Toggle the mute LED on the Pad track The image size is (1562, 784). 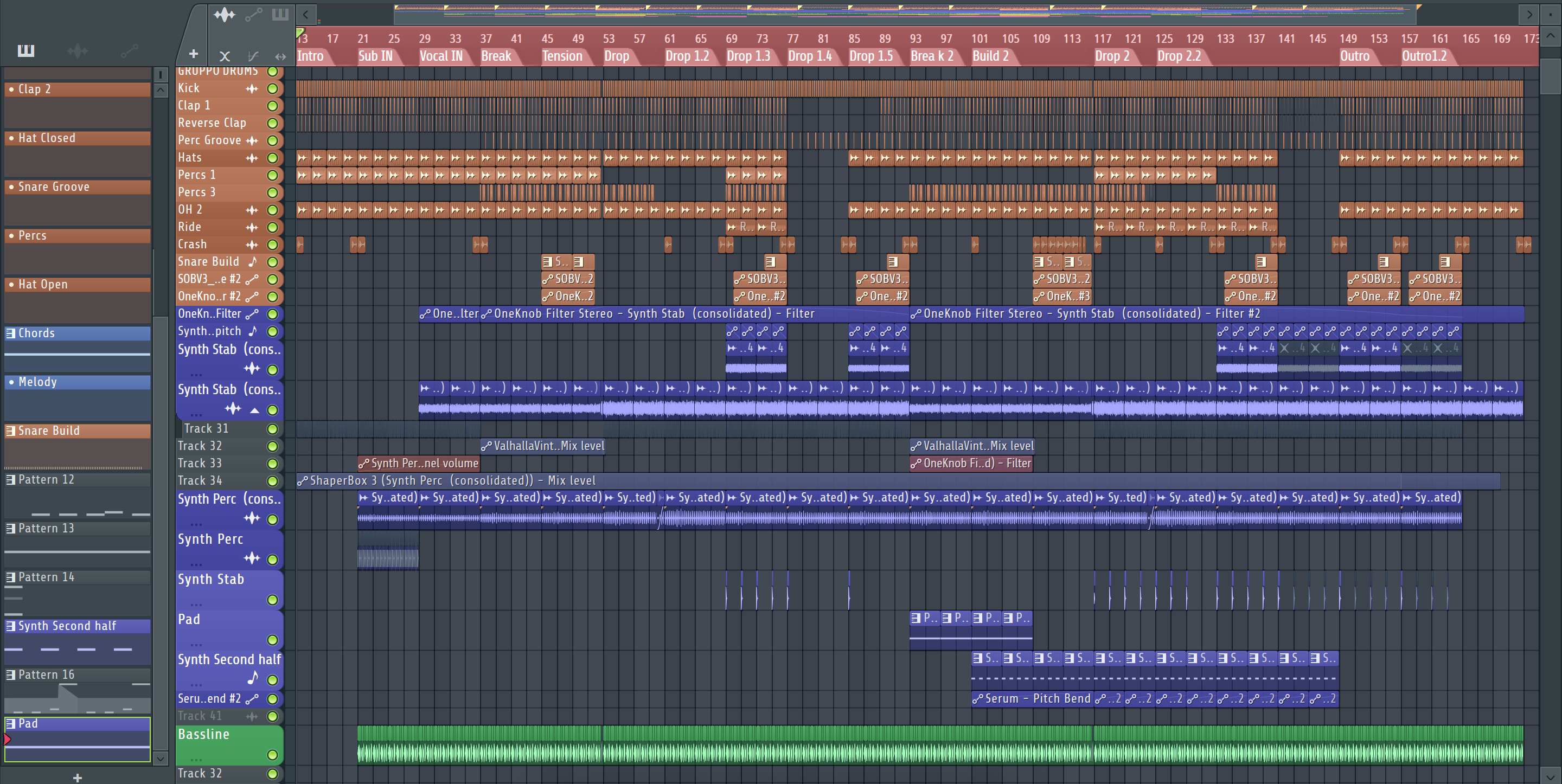click(273, 640)
